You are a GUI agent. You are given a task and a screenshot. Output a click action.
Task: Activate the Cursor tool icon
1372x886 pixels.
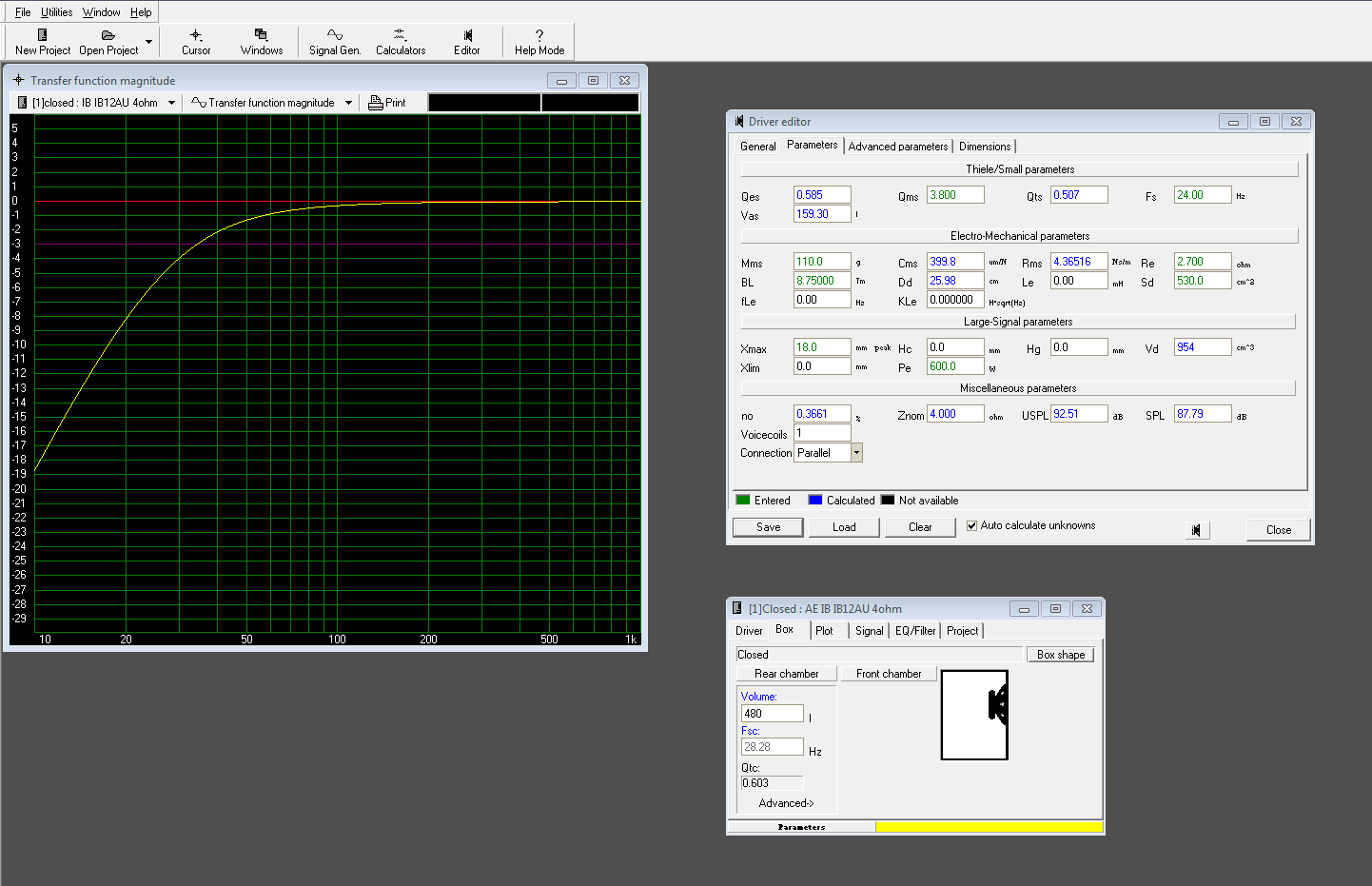[196, 36]
